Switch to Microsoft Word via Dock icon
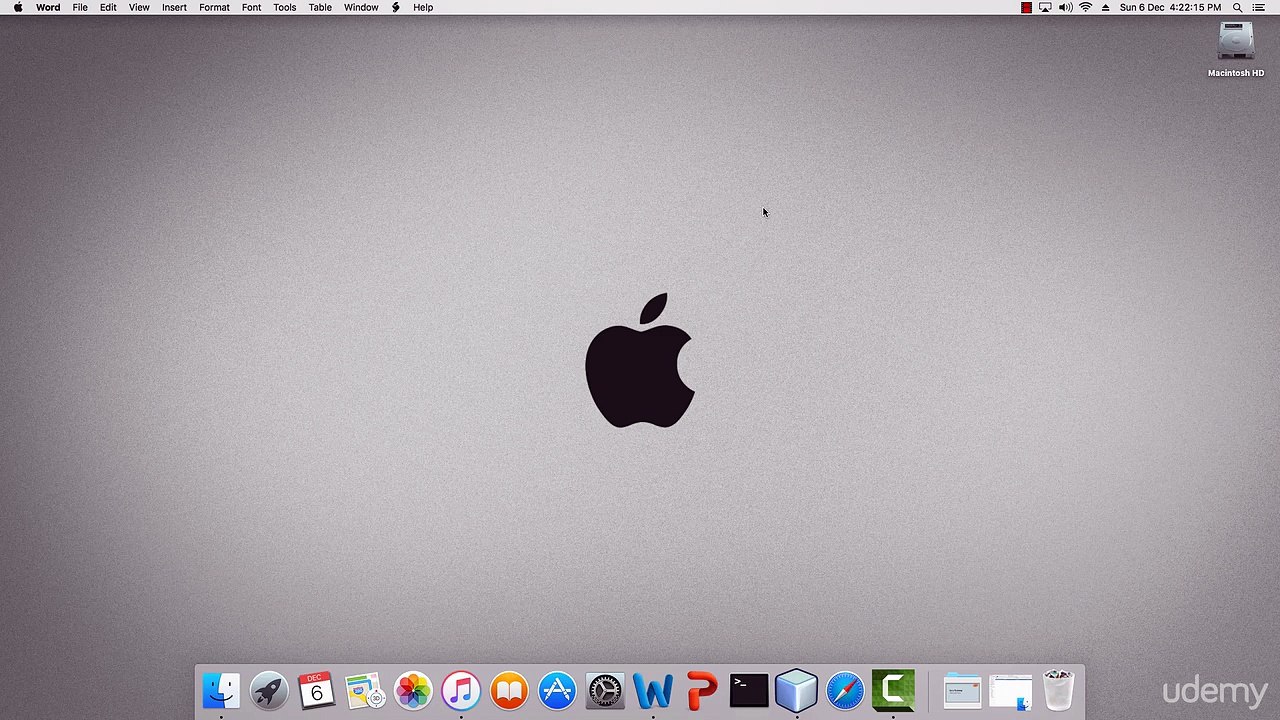Image resolution: width=1280 pixels, height=720 pixels. click(653, 691)
